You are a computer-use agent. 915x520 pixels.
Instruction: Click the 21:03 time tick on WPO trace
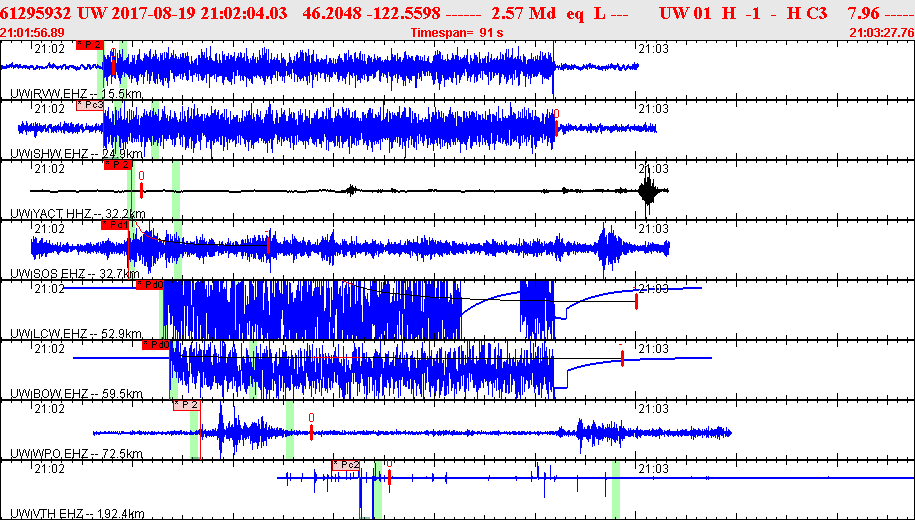click(x=653, y=409)
